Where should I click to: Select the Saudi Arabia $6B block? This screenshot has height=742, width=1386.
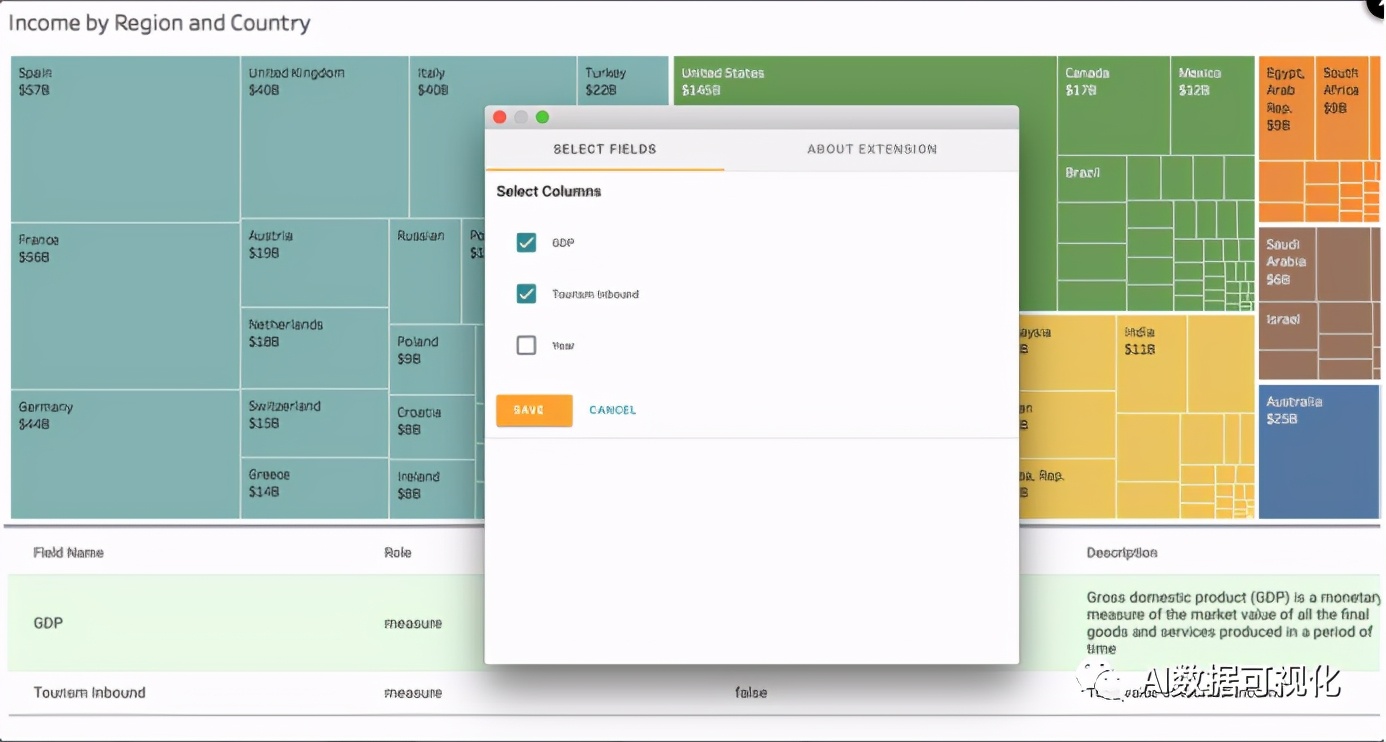pyautogui.click(x=1287, y=263)
